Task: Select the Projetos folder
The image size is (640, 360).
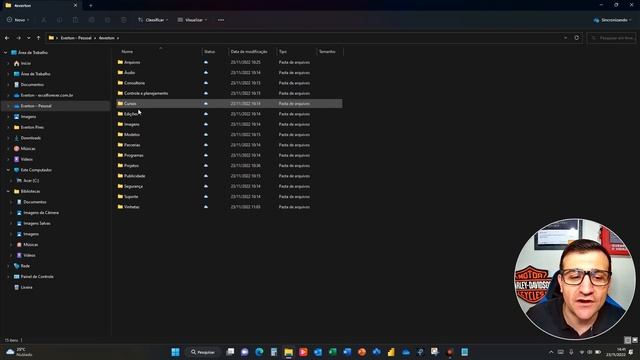Action: pyautogui.click(x=131, y=165)
